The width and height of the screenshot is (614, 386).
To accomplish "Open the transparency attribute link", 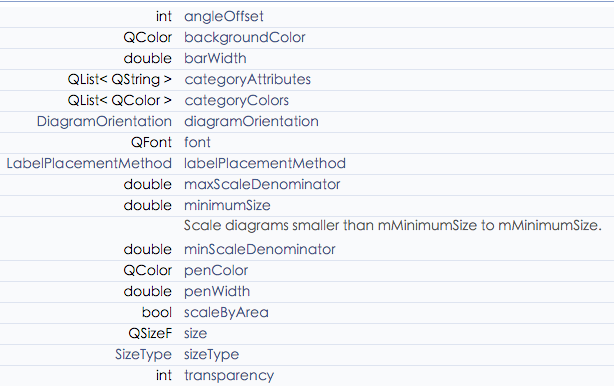I will [229, 376].
